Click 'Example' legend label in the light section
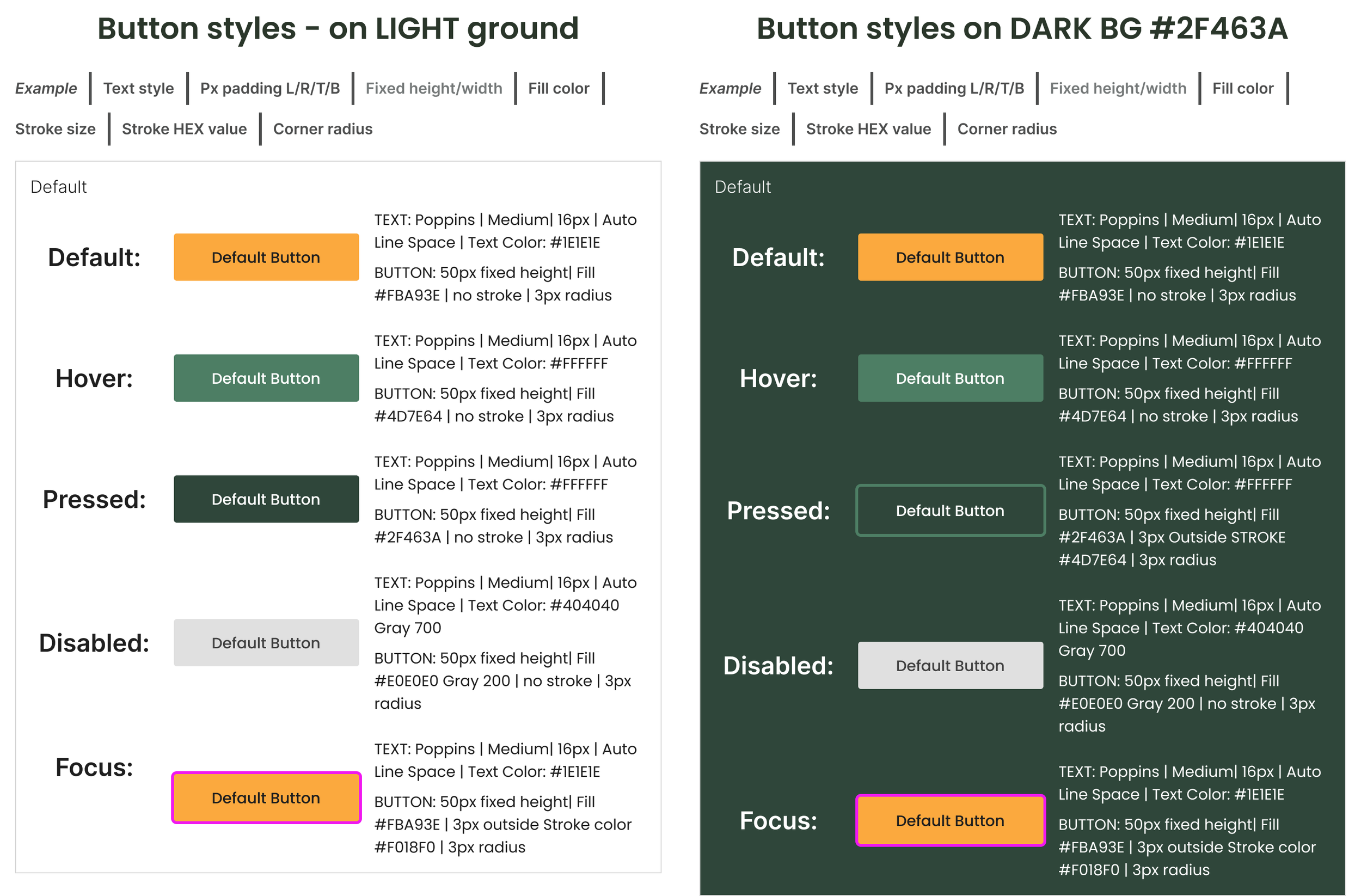The width and height of the screenshot is (1361, 896). click(46, 88)
